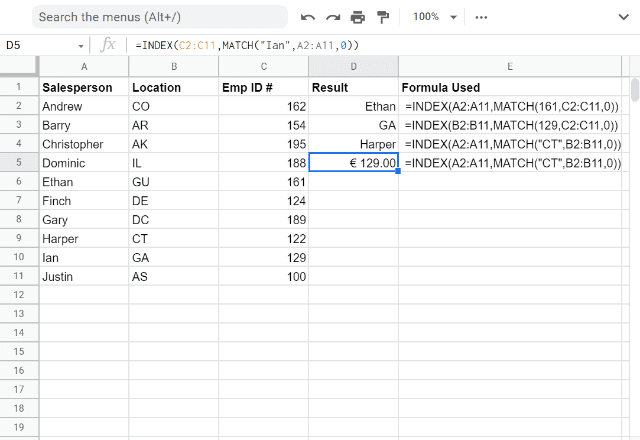
Task: Select the row 5 header
Action: tap(19, 162)
